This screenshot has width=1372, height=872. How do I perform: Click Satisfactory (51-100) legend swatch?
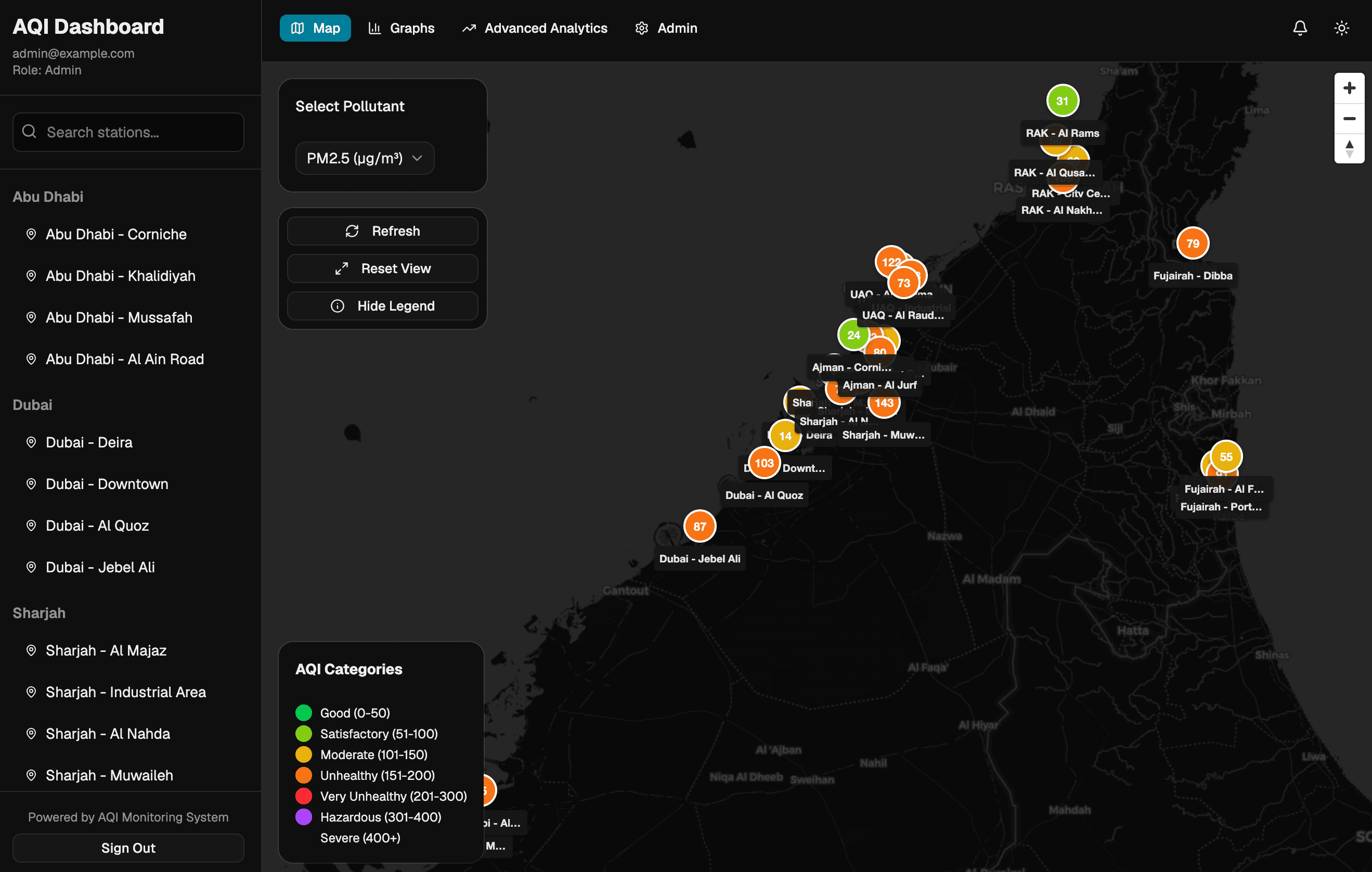tap(304, 734)
